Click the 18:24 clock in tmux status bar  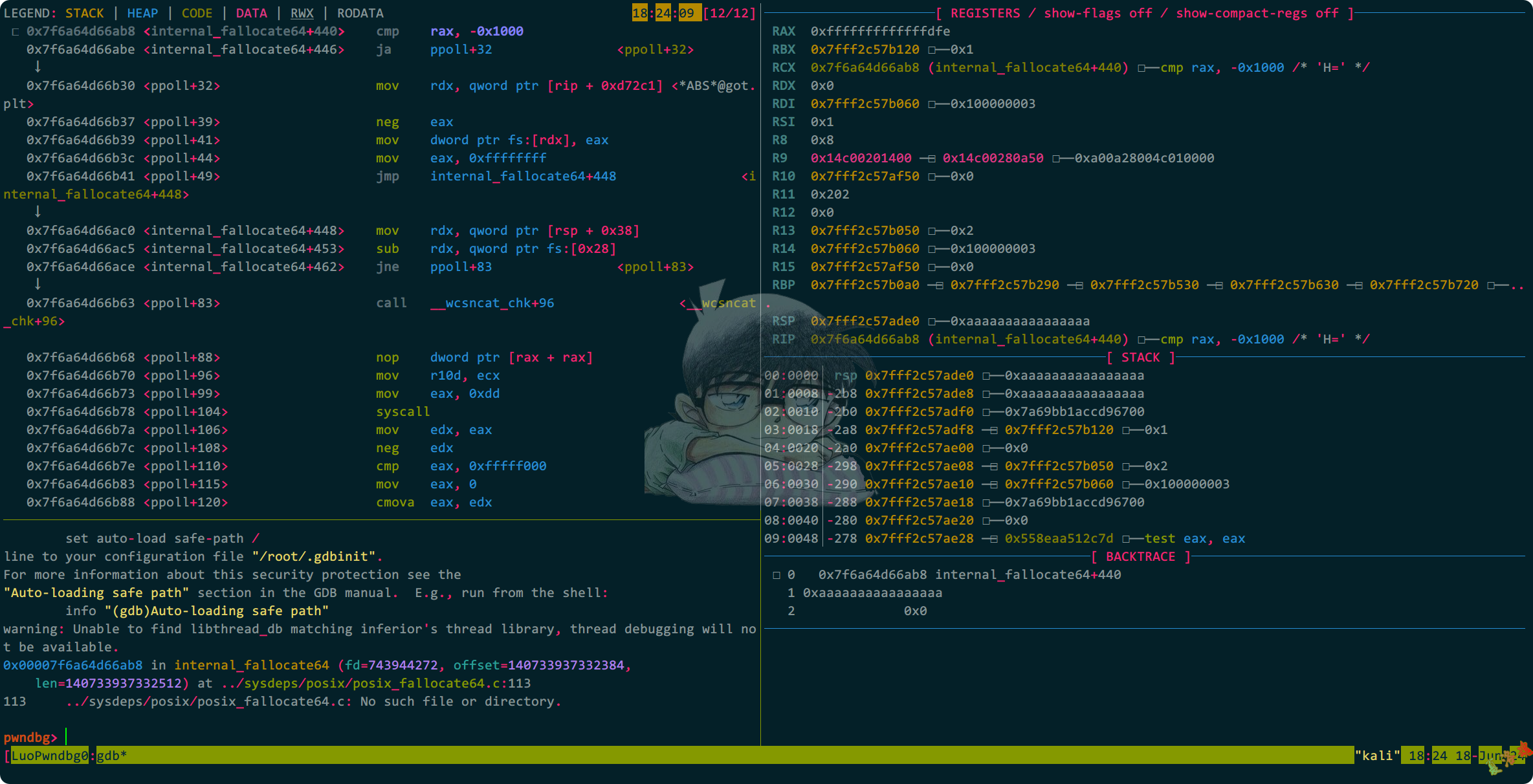pos(1428,756)
